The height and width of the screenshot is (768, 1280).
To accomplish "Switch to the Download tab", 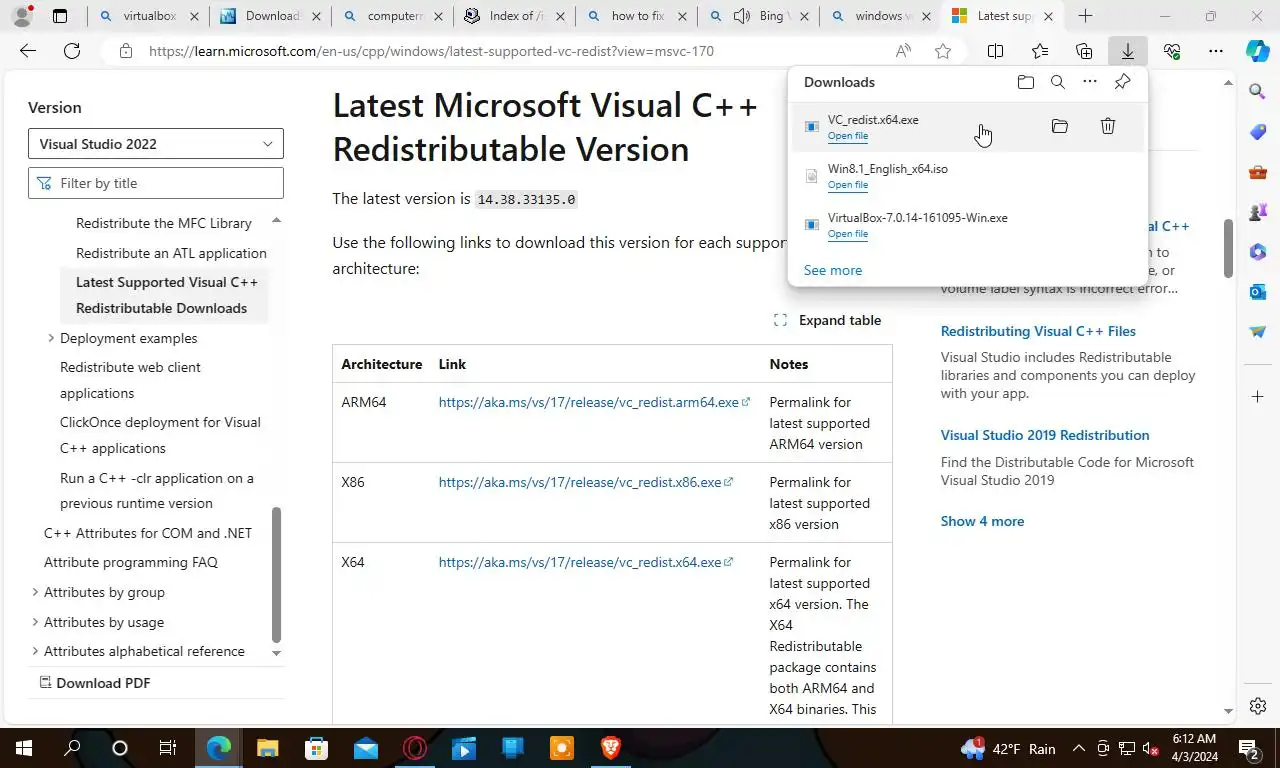I will [272, 16].
